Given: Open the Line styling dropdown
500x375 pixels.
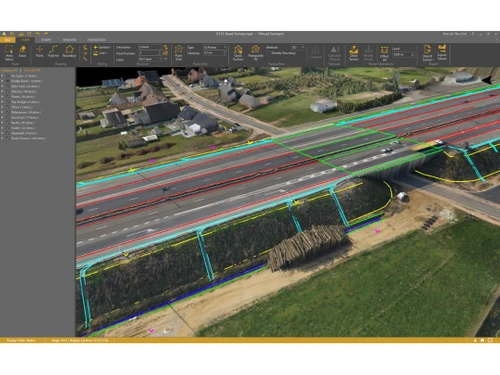Looking at the screenshot, I should point(100,53).
